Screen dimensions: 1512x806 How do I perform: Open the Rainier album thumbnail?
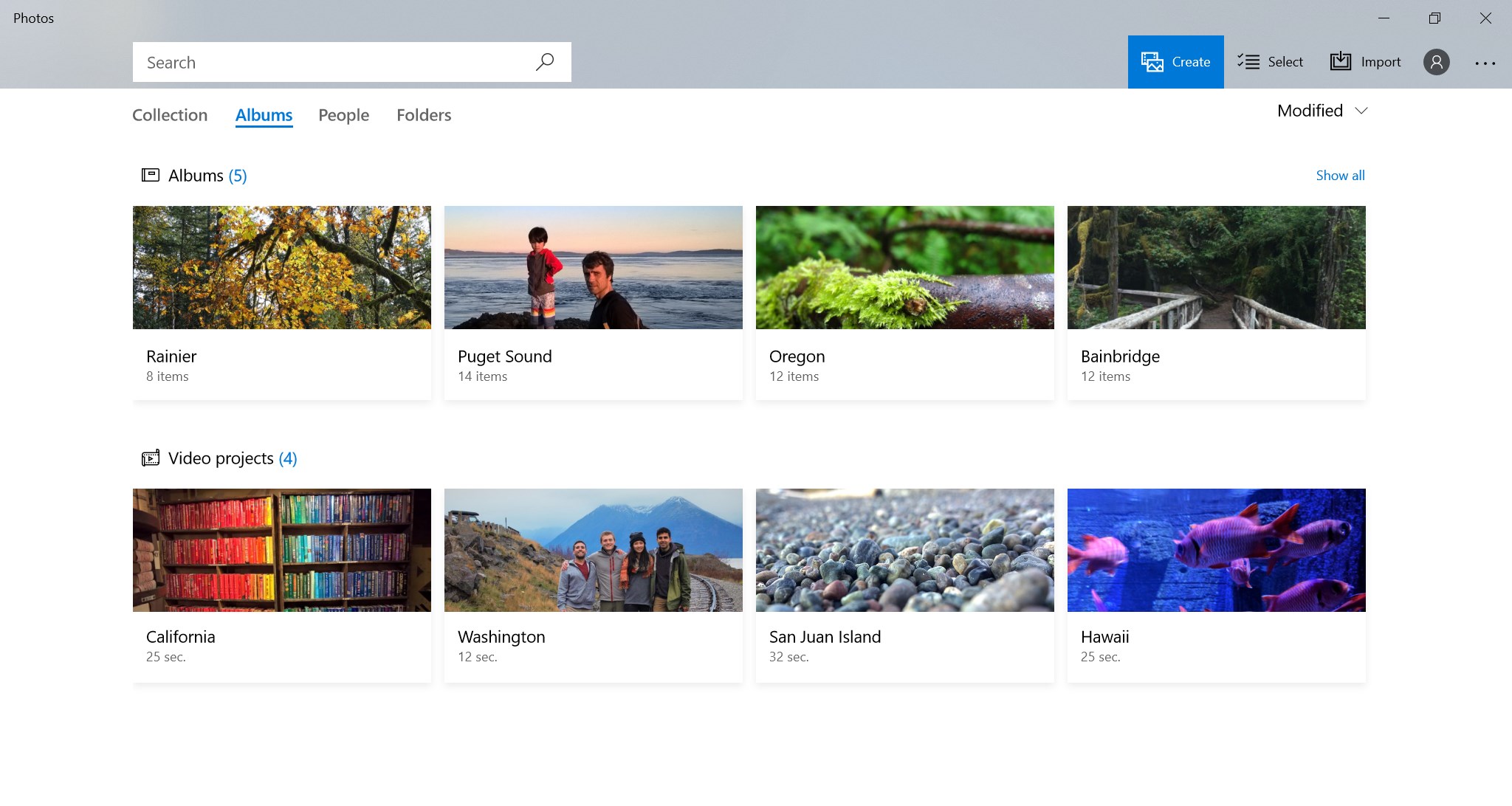pos(281,267)
